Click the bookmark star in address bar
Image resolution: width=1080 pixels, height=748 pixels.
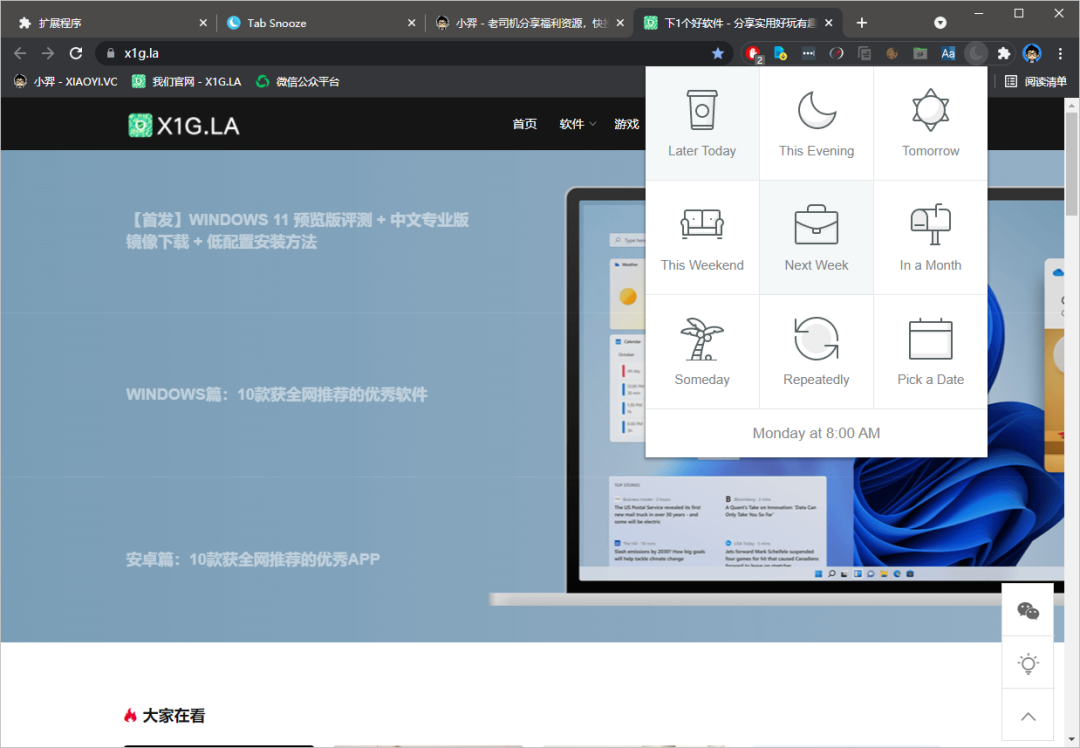[x=718, y=53]
